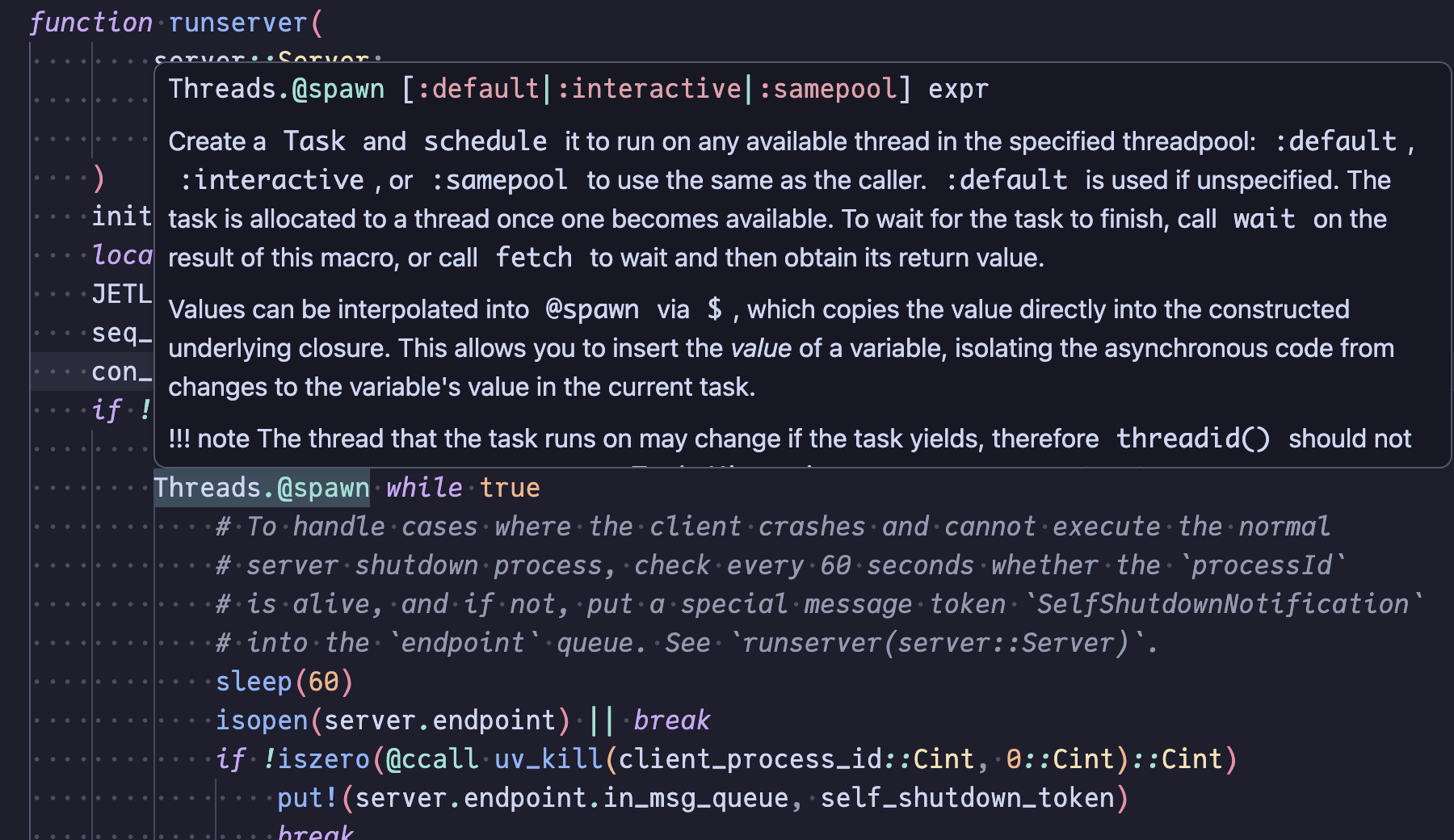Click comment line 'To handle cases where'
Screen dimensions: 1454x840
[x=773, y=527]
